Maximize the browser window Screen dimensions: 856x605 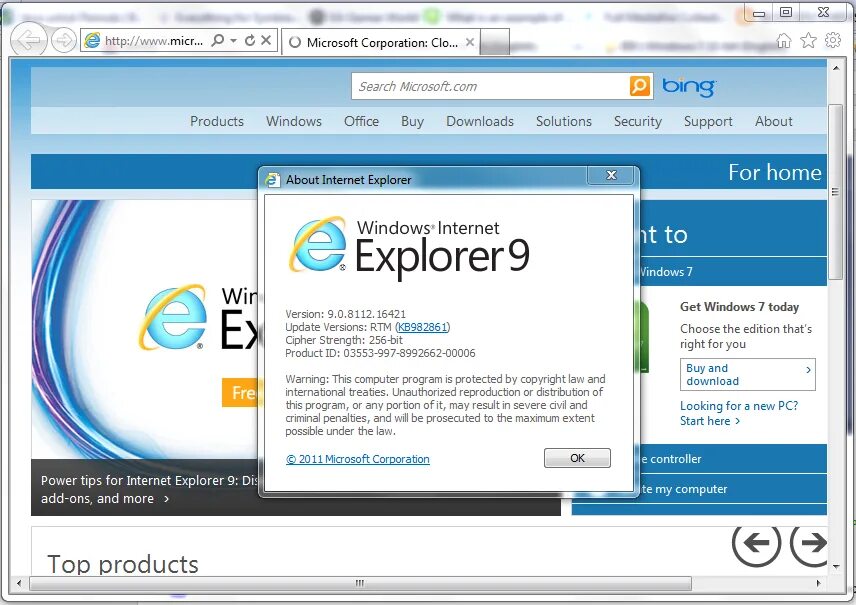(786, 12)
